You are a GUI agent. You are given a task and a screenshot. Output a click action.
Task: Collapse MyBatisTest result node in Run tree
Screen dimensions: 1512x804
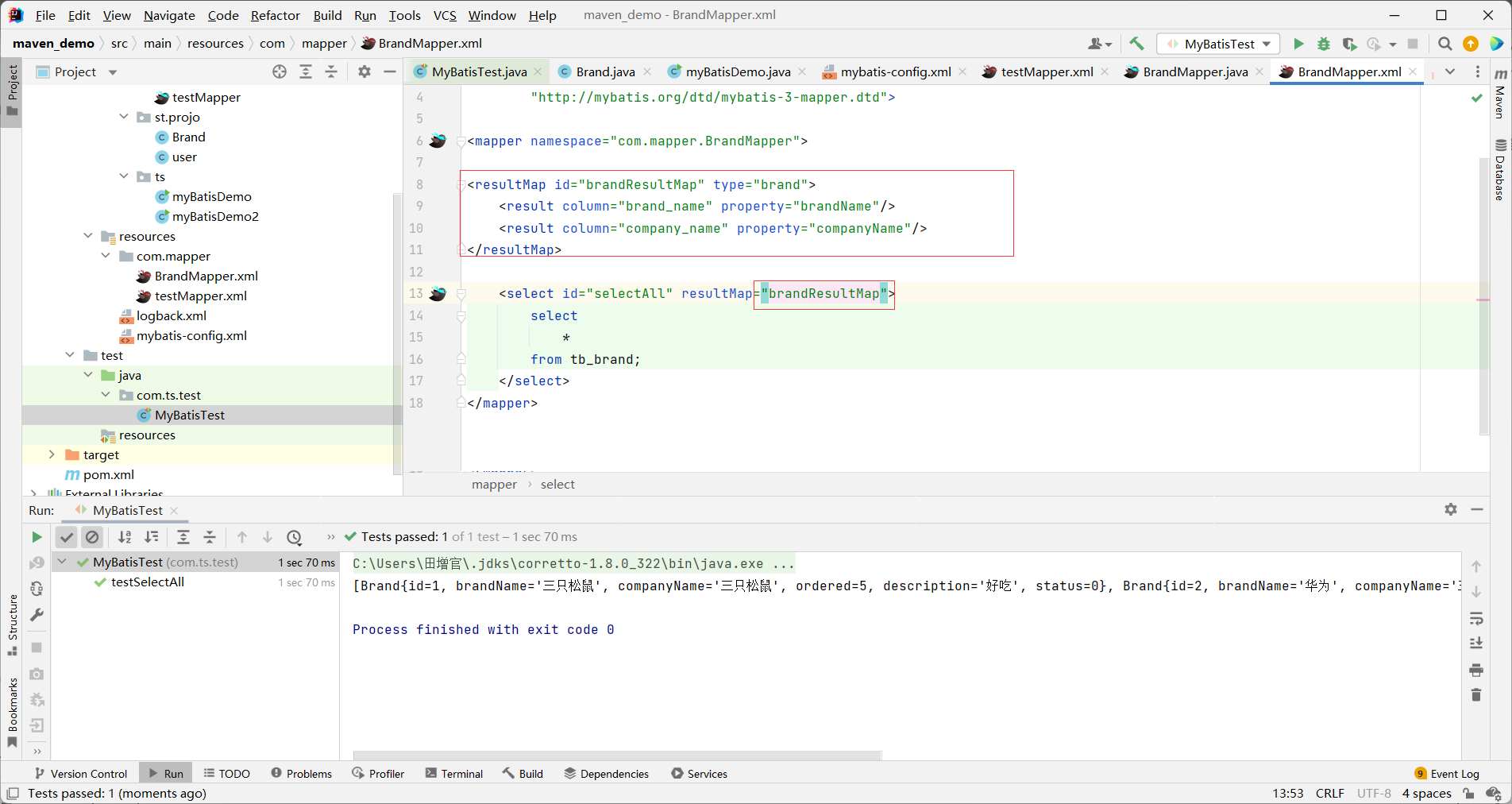[x=62, y=562]
